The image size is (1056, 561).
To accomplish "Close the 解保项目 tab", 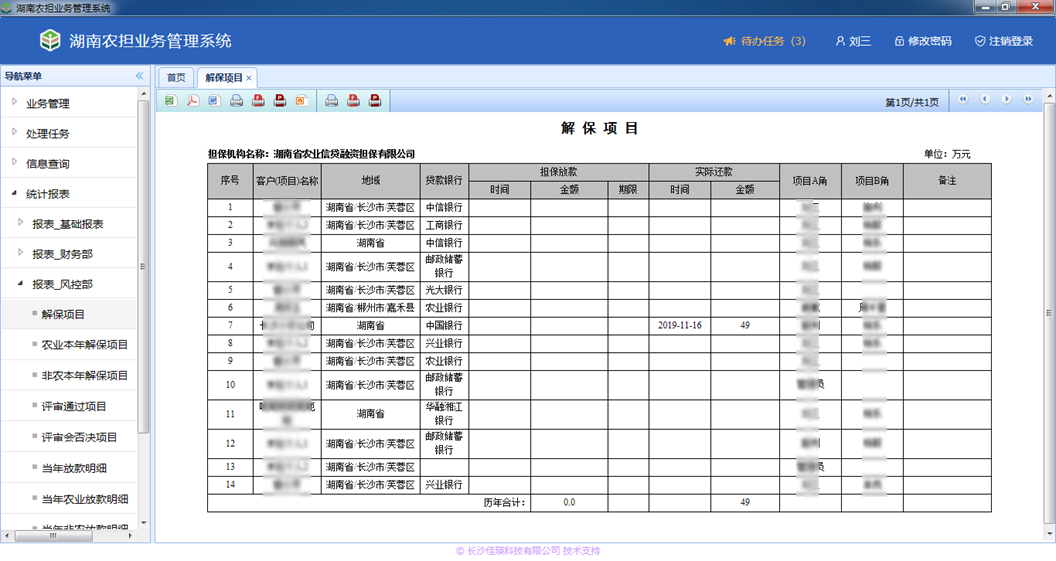I will [x=249, y=78].
